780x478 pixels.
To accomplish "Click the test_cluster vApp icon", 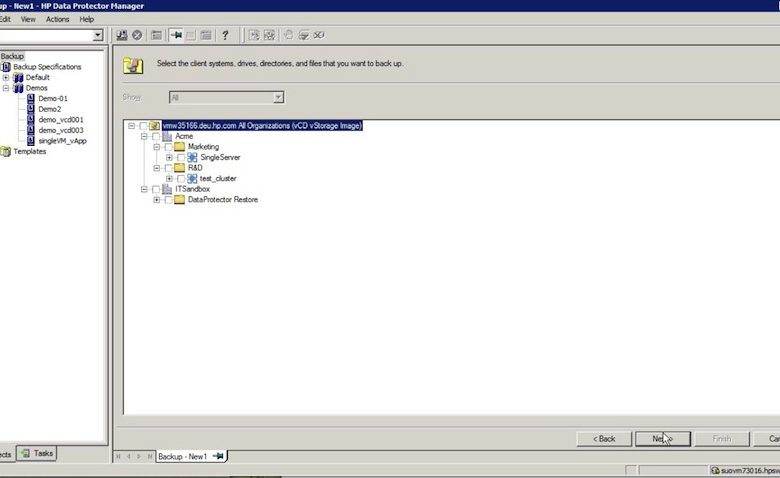I will [x=192, y=178].
